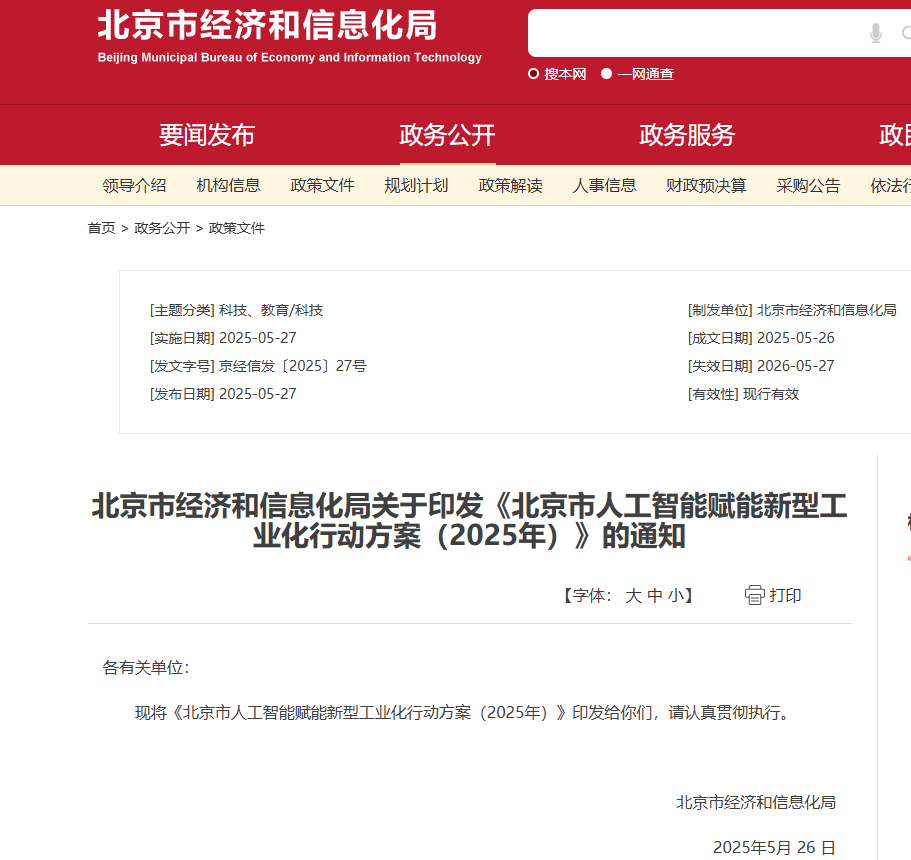The width and height of the screenshot is (911, 860).
Task: Open the 政策解读 section
Action: point(510,185)
